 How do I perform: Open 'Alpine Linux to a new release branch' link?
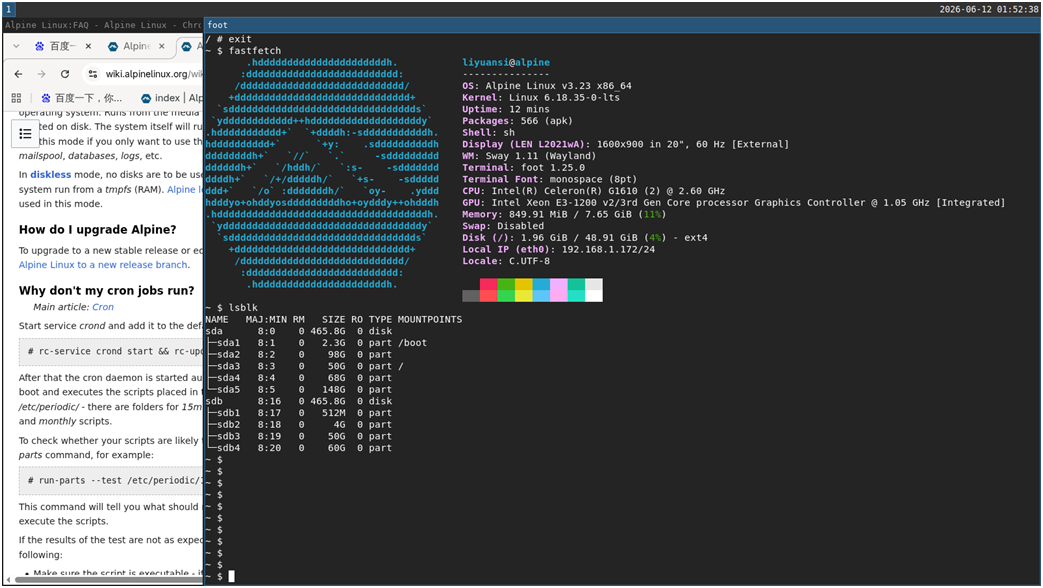coord(103,265)
